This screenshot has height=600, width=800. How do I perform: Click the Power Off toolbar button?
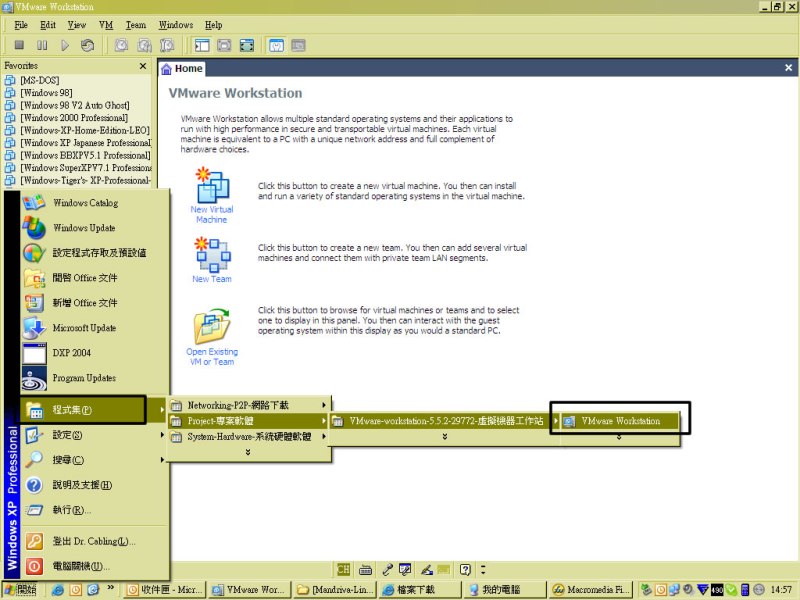pos(19,45)
